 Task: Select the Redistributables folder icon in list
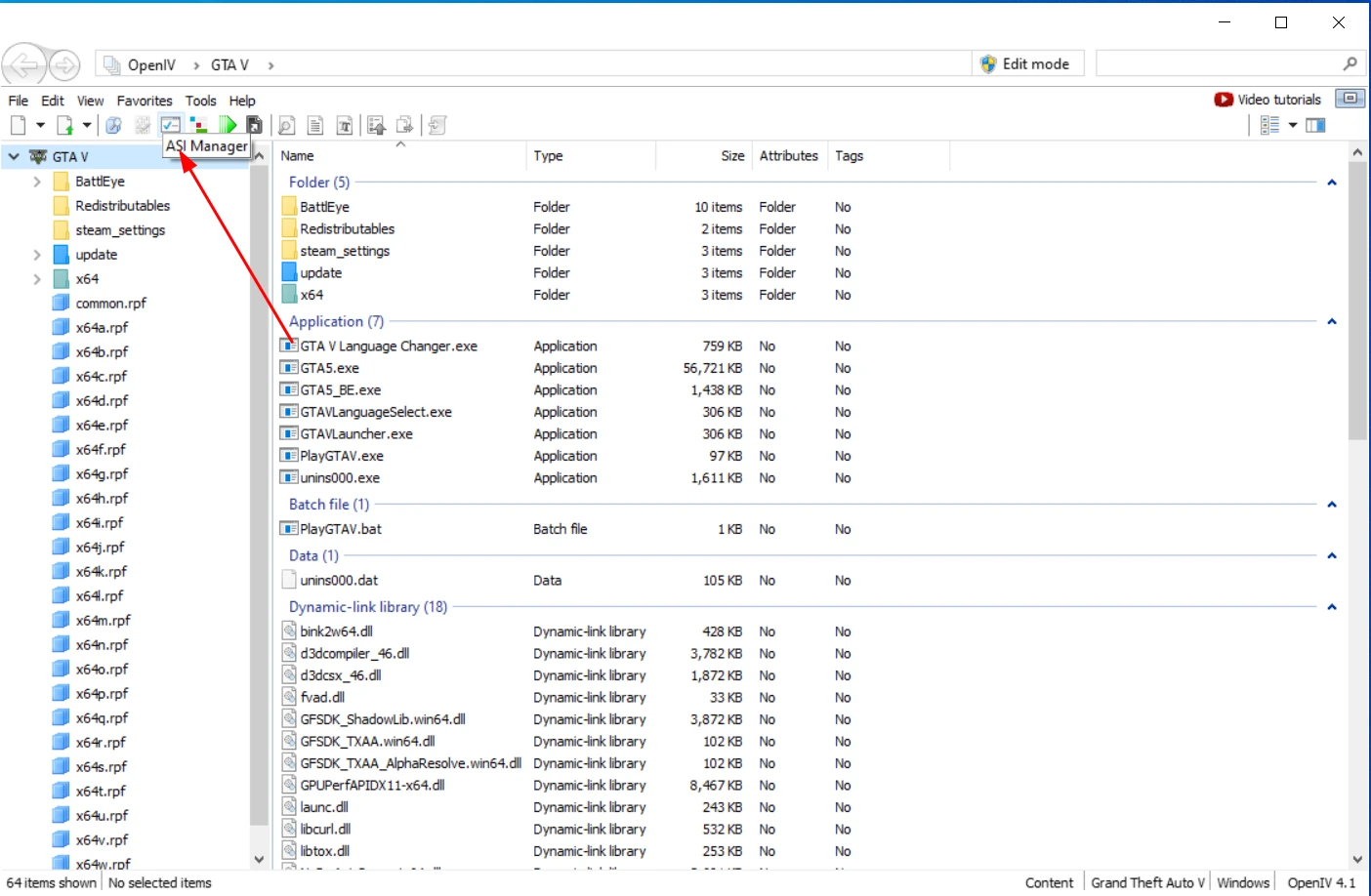pyautogui.click(x=289, y=228)
